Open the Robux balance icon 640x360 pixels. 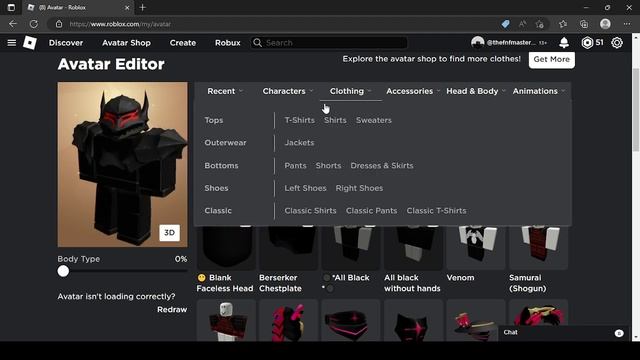587,42
